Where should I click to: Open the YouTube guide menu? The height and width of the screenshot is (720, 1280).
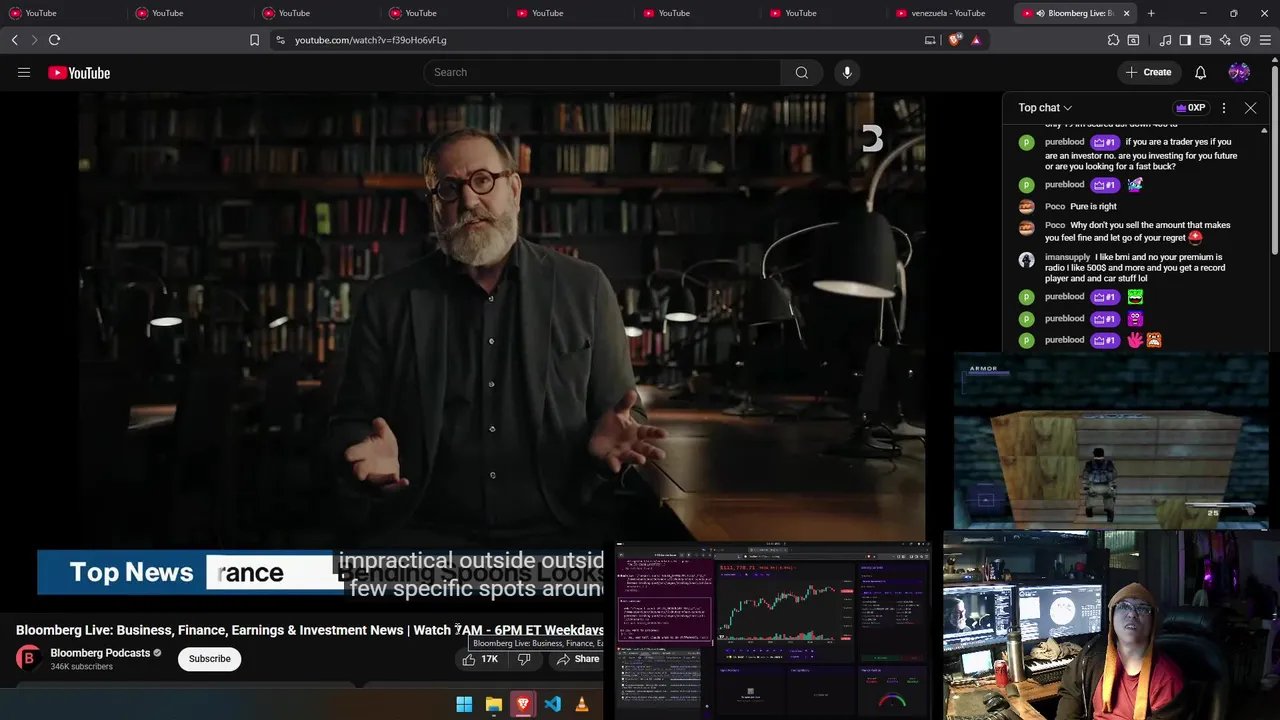click(x=24, y=72)
